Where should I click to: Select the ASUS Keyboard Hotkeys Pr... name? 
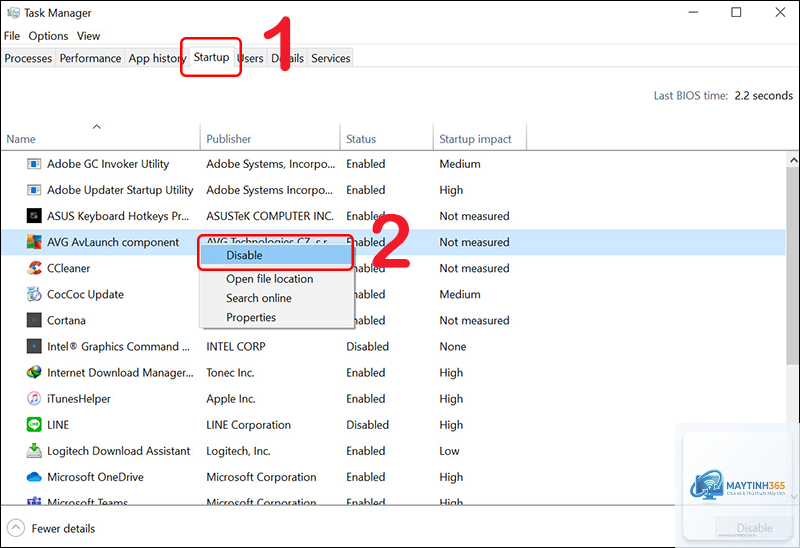pyautogui.click(x=118, y=216)
